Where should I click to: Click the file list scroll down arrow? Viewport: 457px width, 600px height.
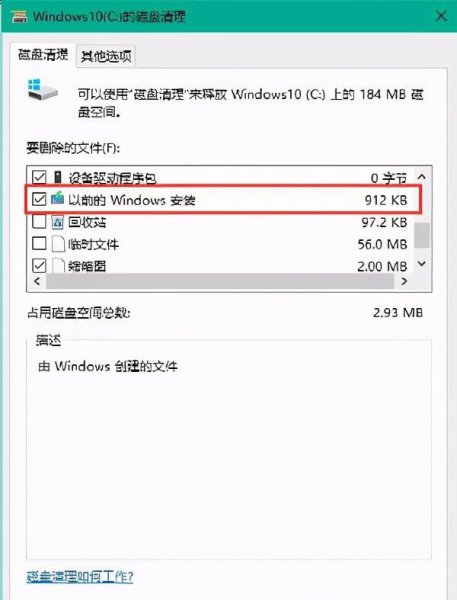(x=422, y=264)
